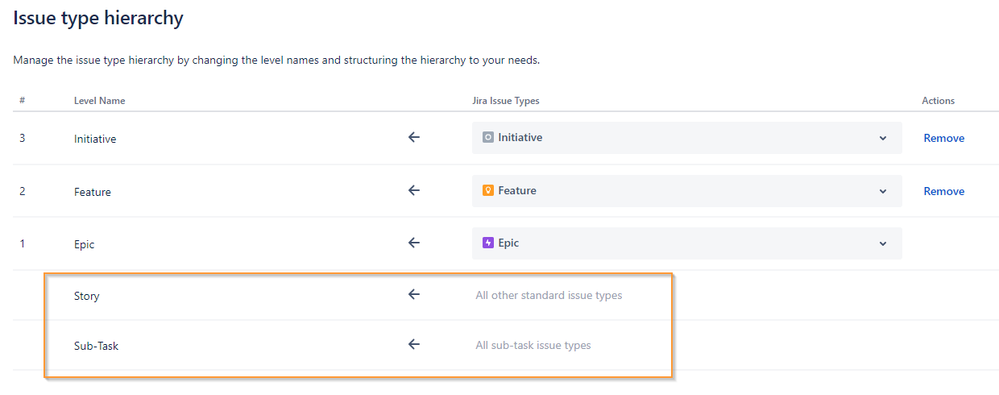Click the gray Initiative issue type icon
Image resolution: width=999 pixels, height=395 pixels.
click(x=488, y=137)
